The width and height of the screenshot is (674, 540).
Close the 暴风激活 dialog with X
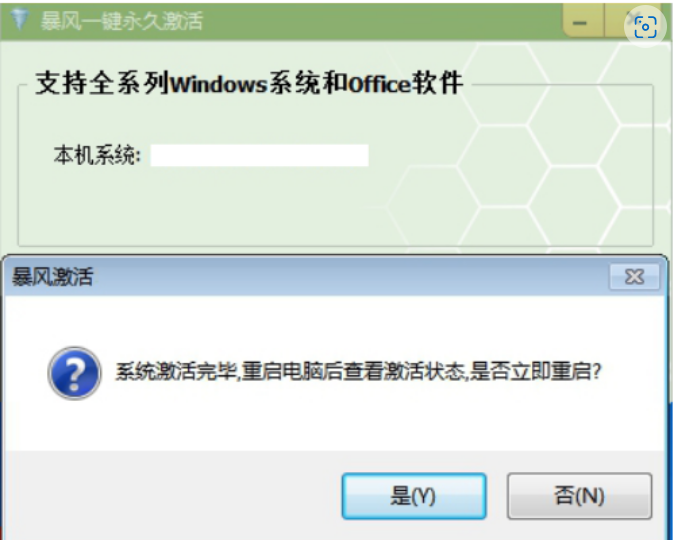click(x=634, y=277)
